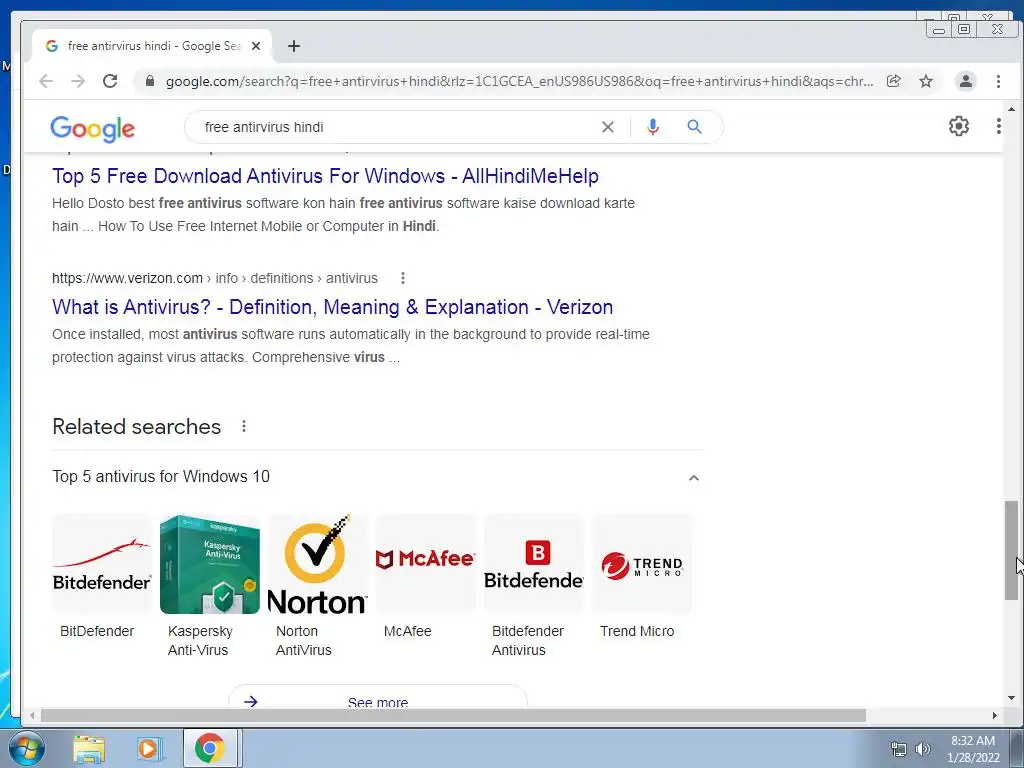
Task: Click the horizontal scrollbar left arrow
Action: 32,716
